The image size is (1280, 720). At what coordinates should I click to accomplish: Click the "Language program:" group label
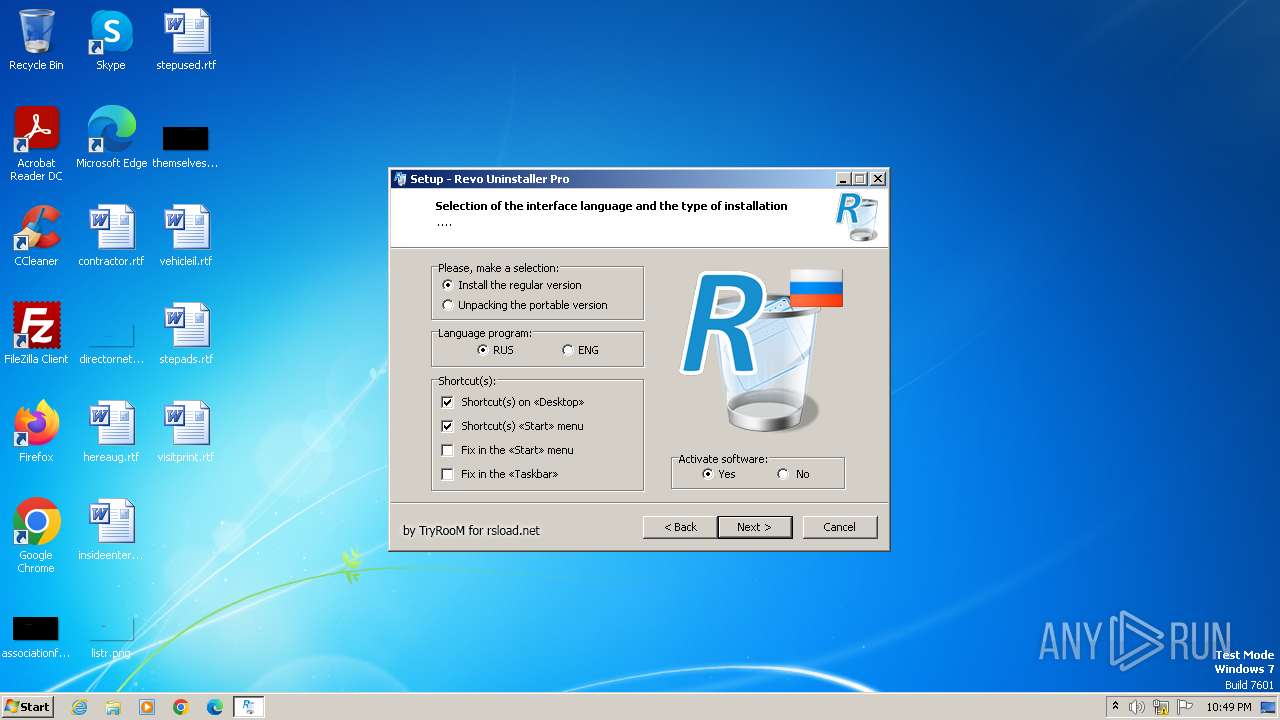click(484, 333)
